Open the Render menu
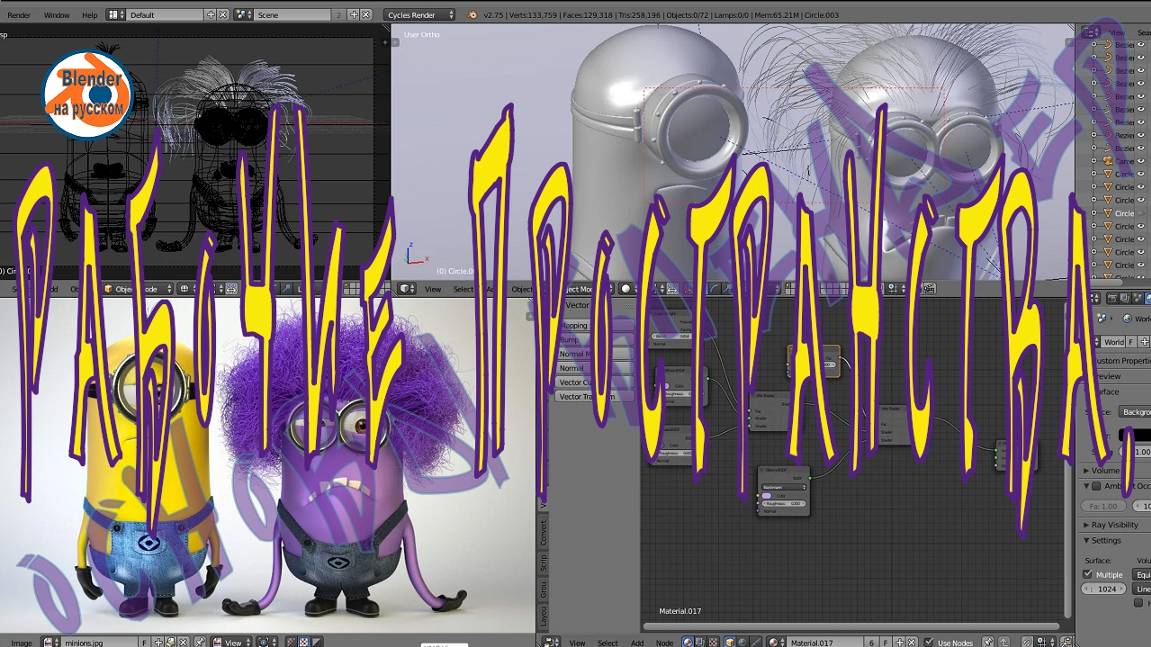1151x647 pixels. click(x=18, y=15)
